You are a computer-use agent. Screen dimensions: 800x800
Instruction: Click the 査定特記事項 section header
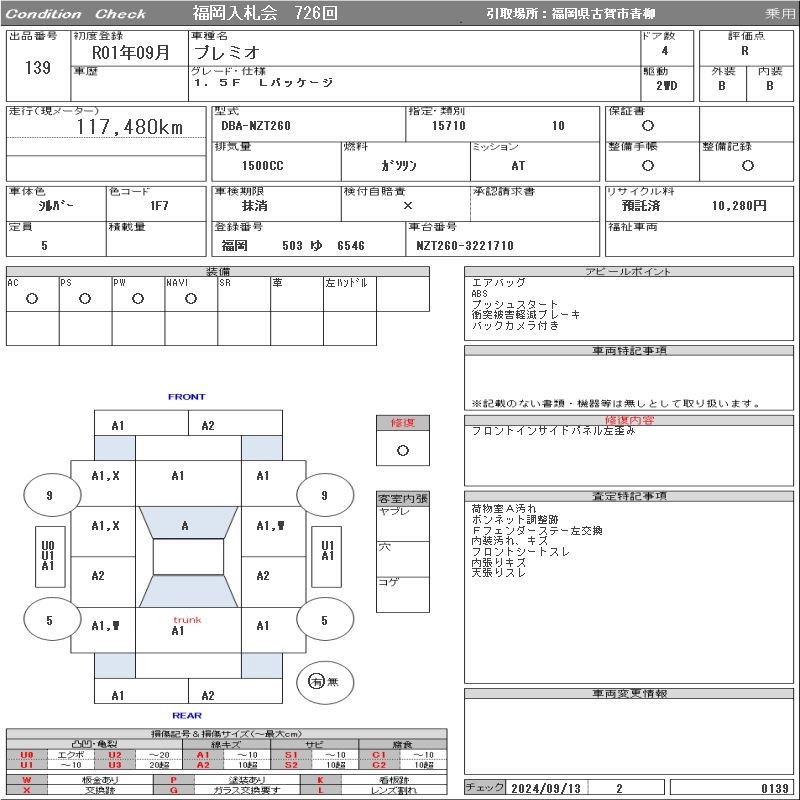click(x=629, y=496)
